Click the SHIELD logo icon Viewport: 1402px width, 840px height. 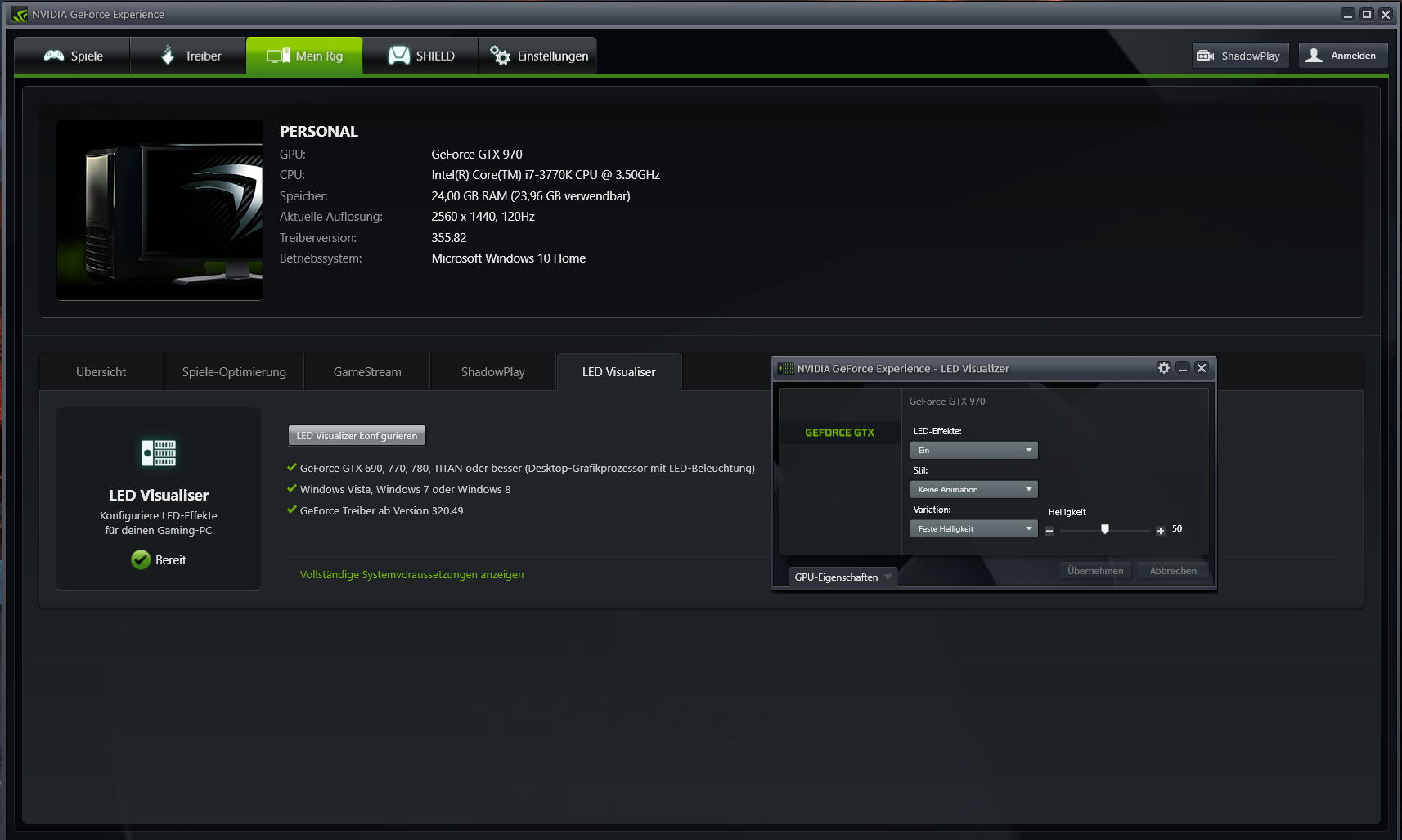pyautogui.click(x=399, y=56)
